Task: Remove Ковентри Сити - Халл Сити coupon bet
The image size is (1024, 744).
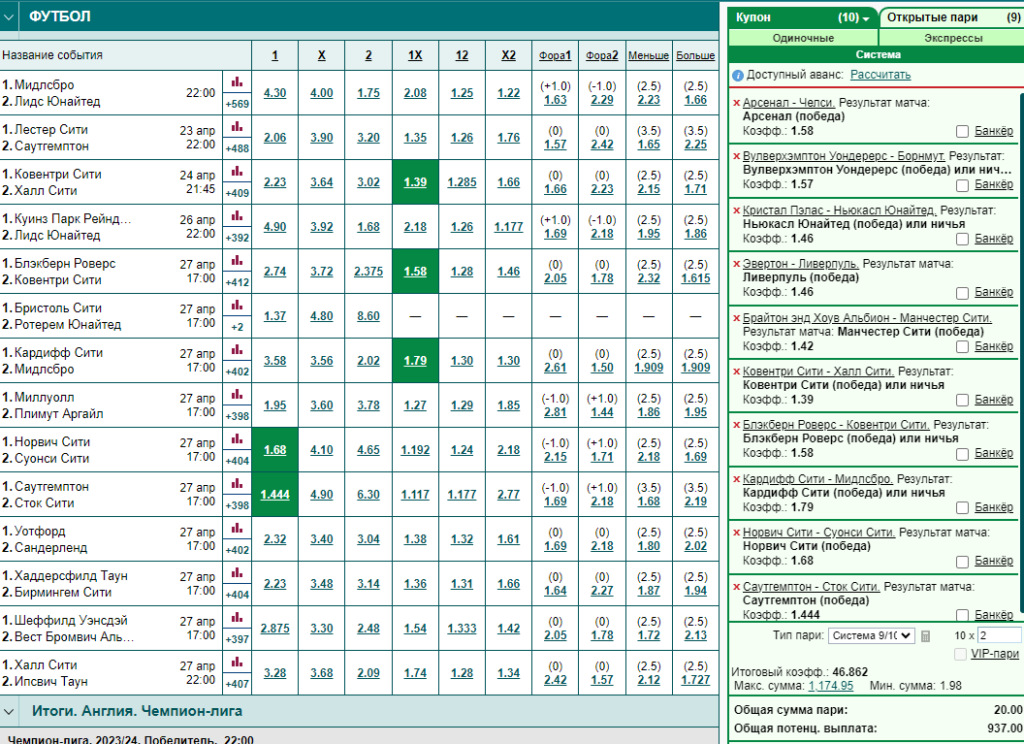Action: click(737, 372)
